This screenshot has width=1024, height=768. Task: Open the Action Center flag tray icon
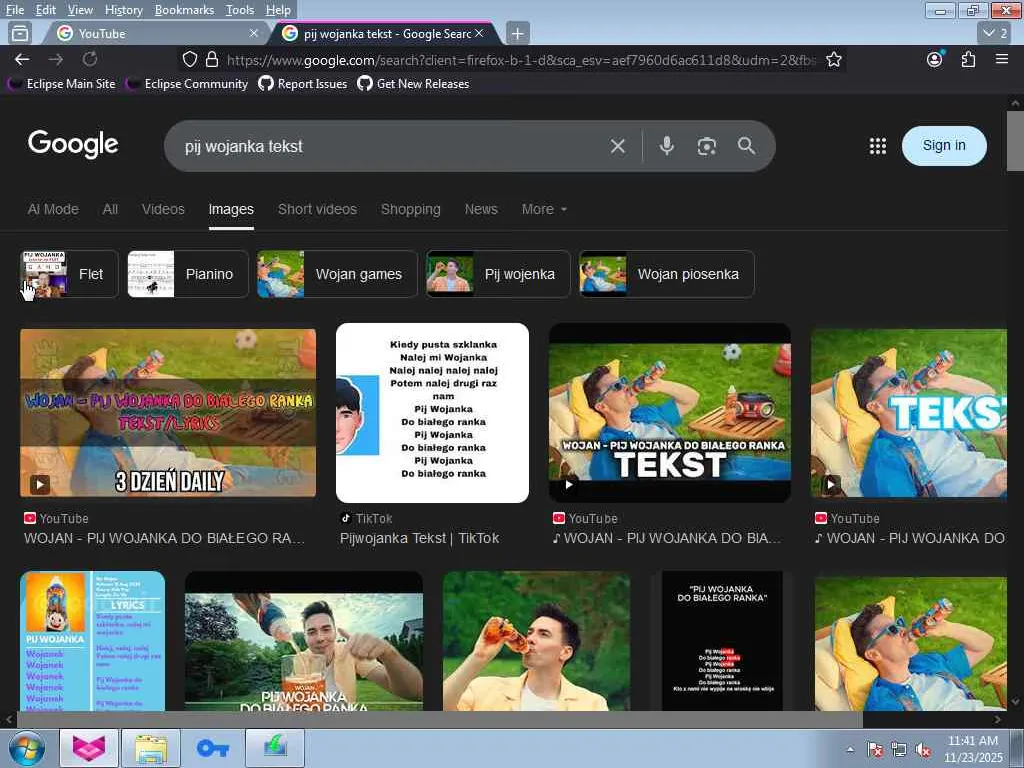coord(874,750)
